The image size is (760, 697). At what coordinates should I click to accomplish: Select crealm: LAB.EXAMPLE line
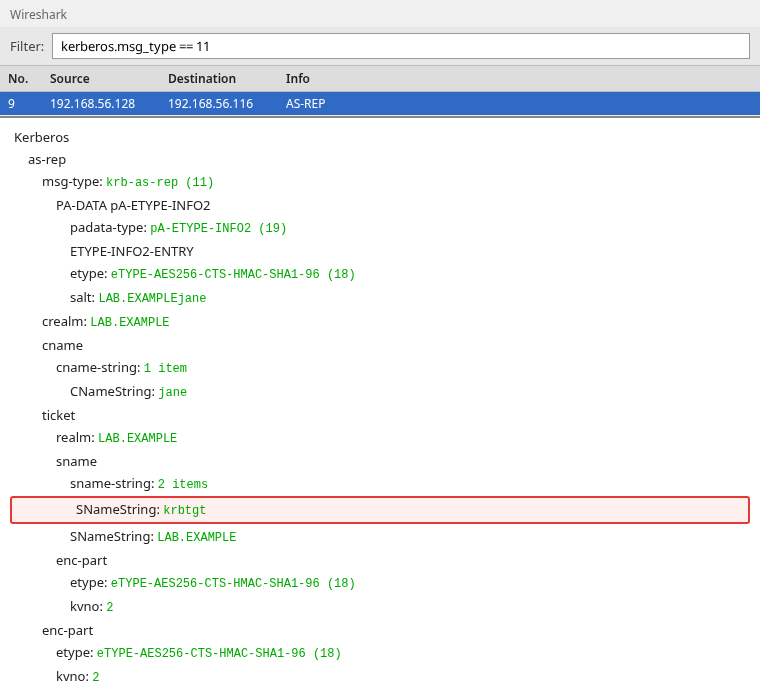pos(106,321)
